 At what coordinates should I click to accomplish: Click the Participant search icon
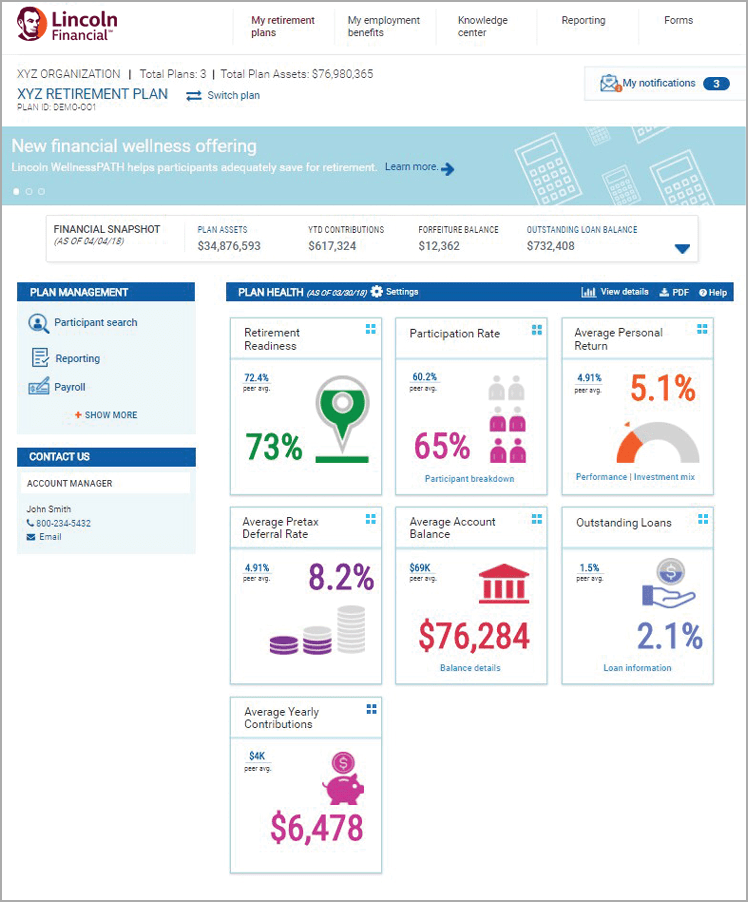click(x=39, y=323)
